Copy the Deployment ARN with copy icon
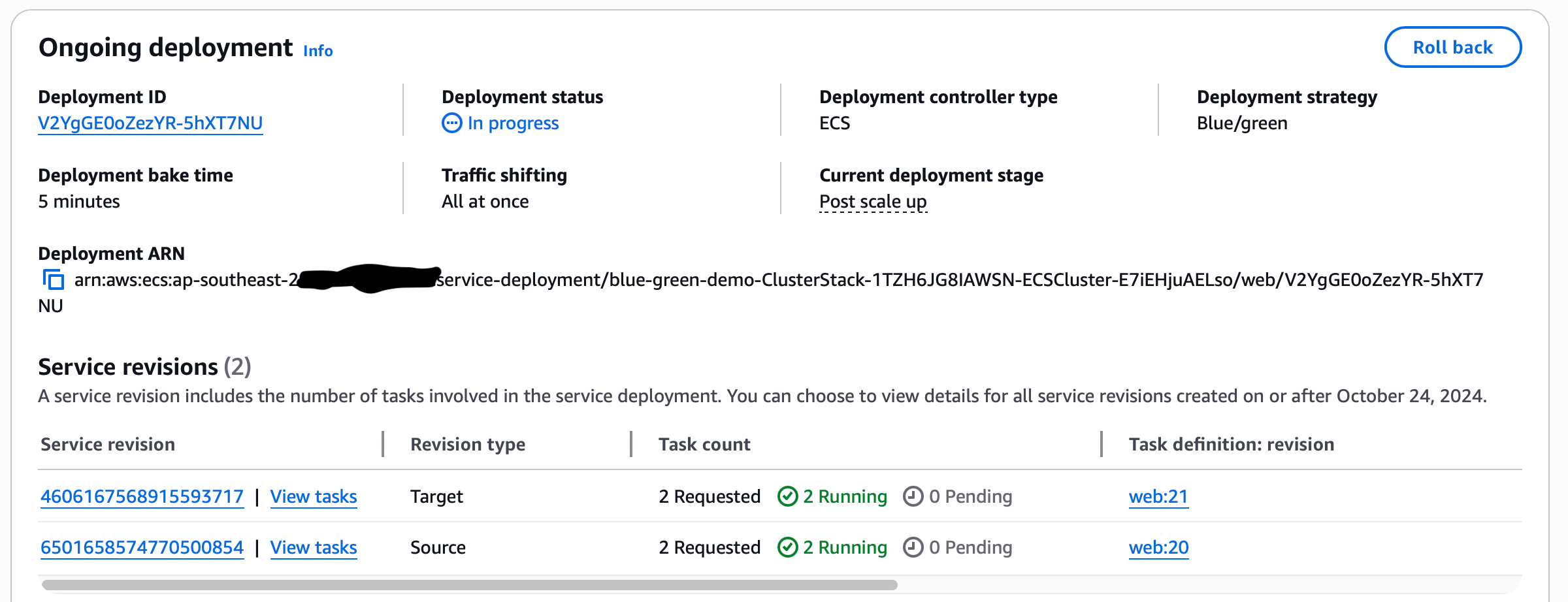The image size is (1568, 602). pyautogui.click(x=54, y=280)
